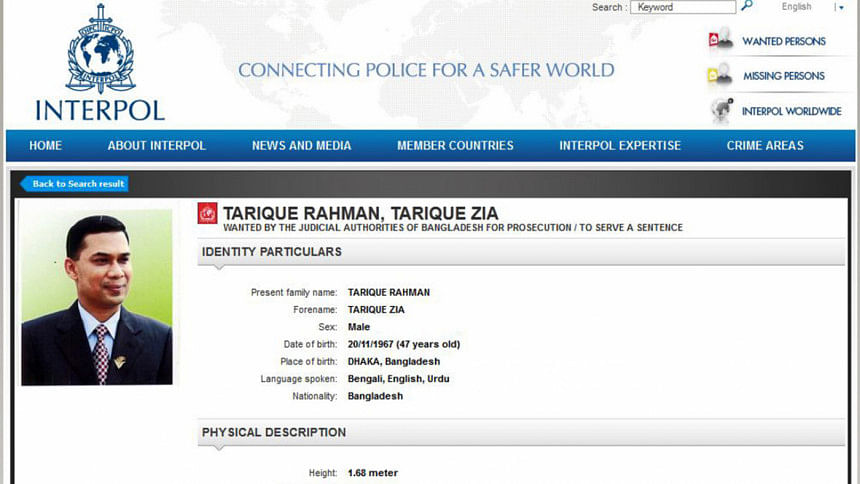
Task: Focus the Keyword search field
Action: 683,7
